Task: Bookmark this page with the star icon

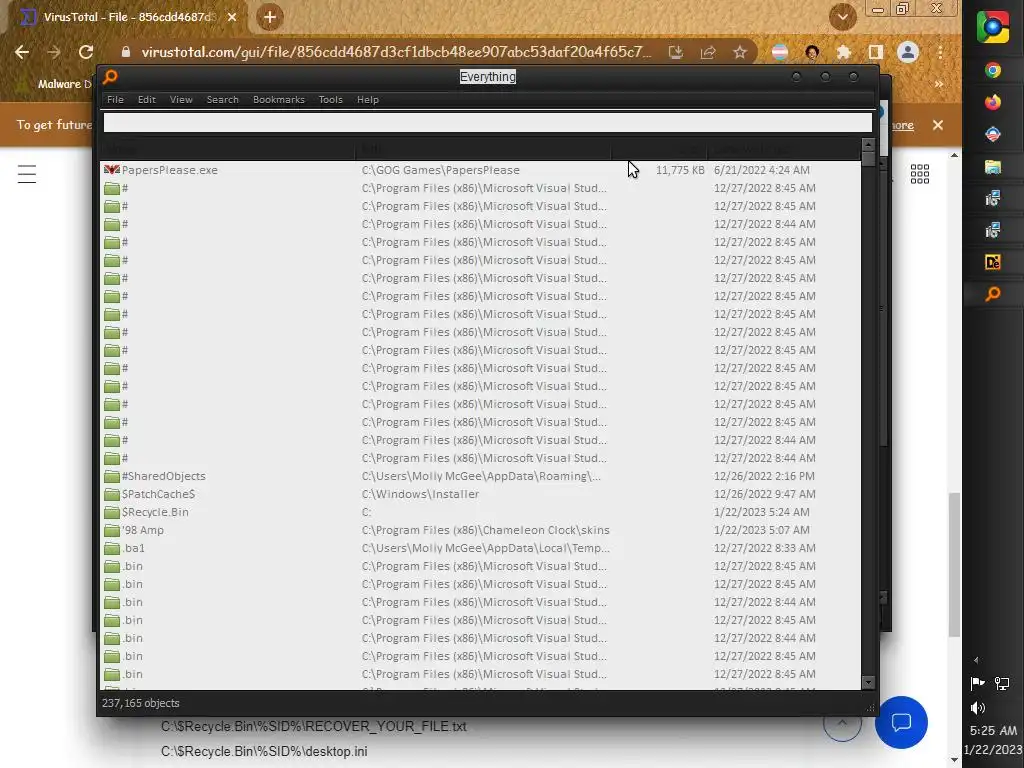Action: coord(740,52)
